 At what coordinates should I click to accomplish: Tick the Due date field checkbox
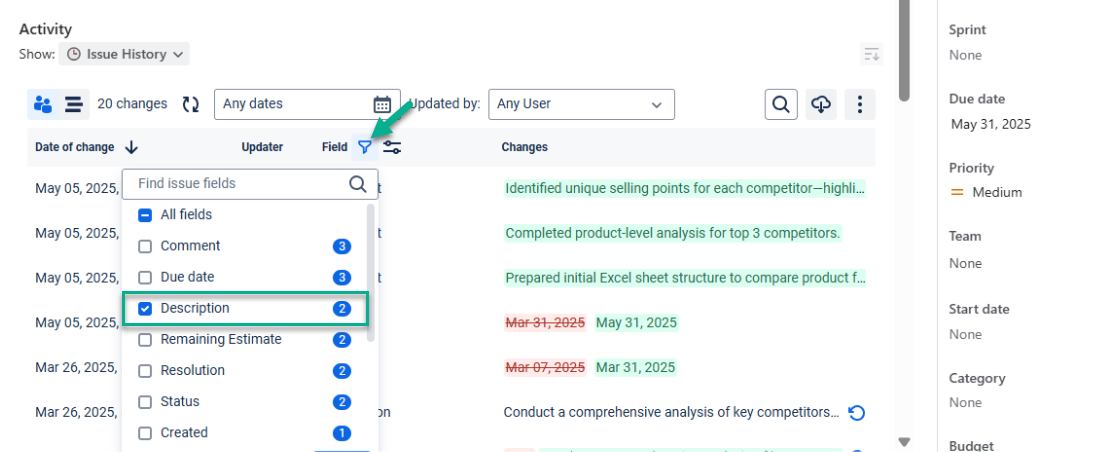click(x=145, y=277)
